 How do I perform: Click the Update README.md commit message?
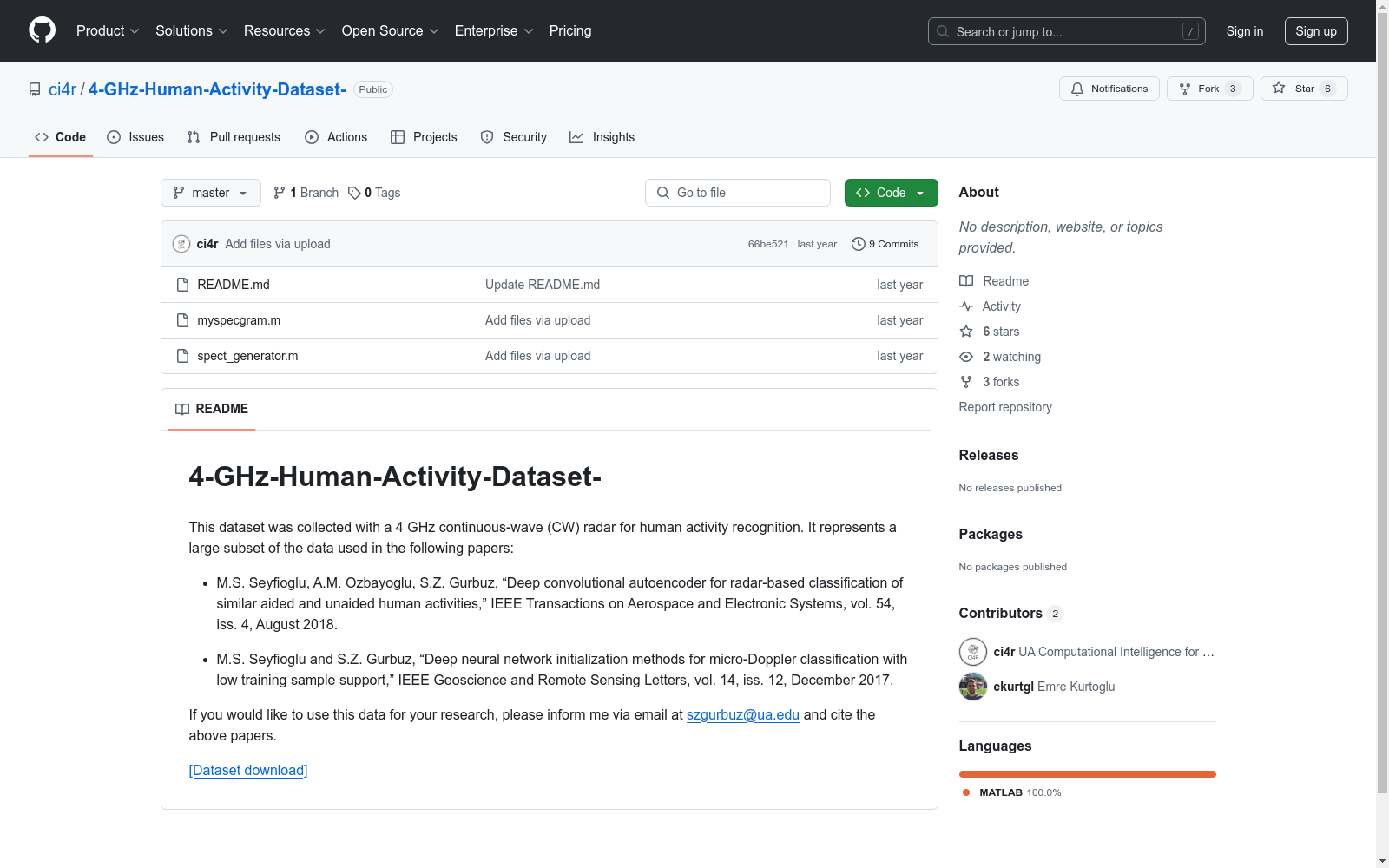pyautogui.click(x=543, y=285)
